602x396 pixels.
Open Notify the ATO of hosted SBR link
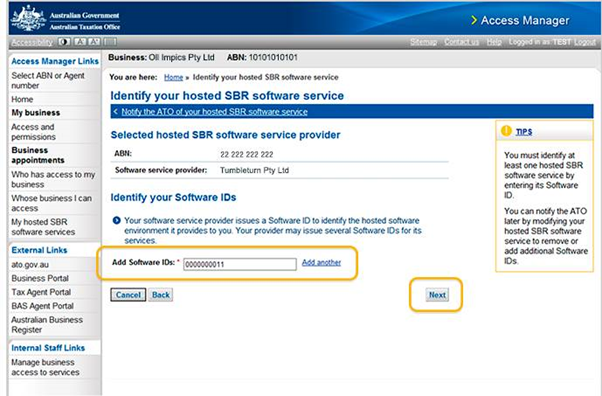pos(214,112)
